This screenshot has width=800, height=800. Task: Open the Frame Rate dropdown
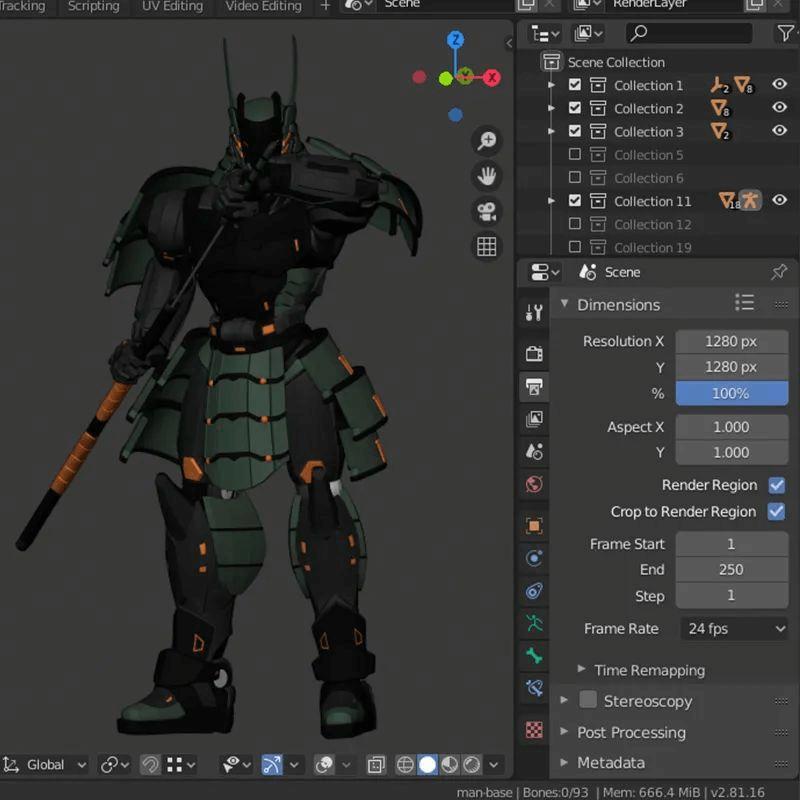(x=733, y=628)
